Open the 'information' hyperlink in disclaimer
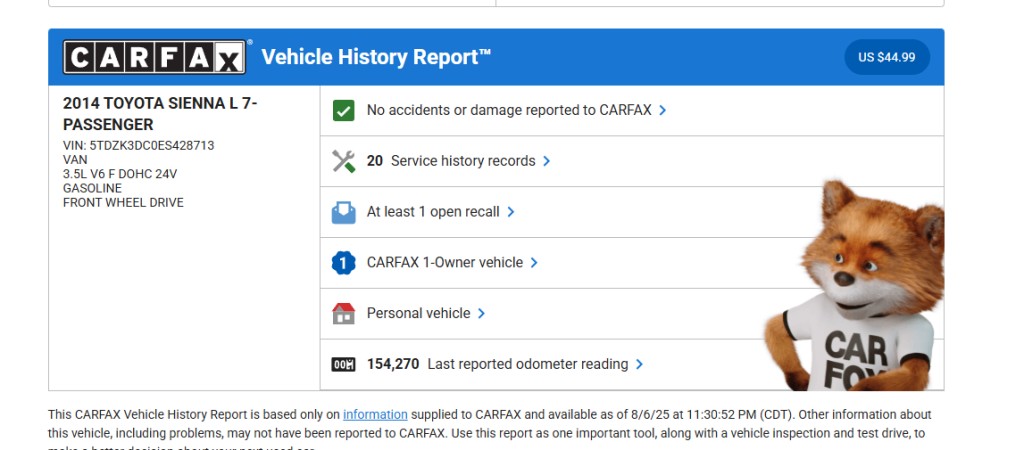This screenshot has width=1024, height=450. coord(376,415)
